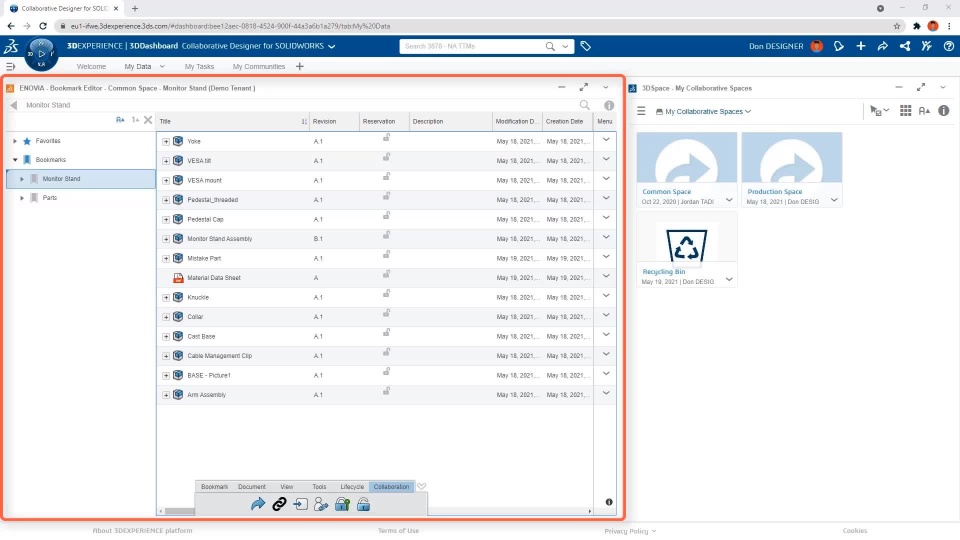Image resolution: width=960 pixels, height=540 pixels.
Task: Open the hamburger menu in 3DSpace widget
Action: (641, 111)
